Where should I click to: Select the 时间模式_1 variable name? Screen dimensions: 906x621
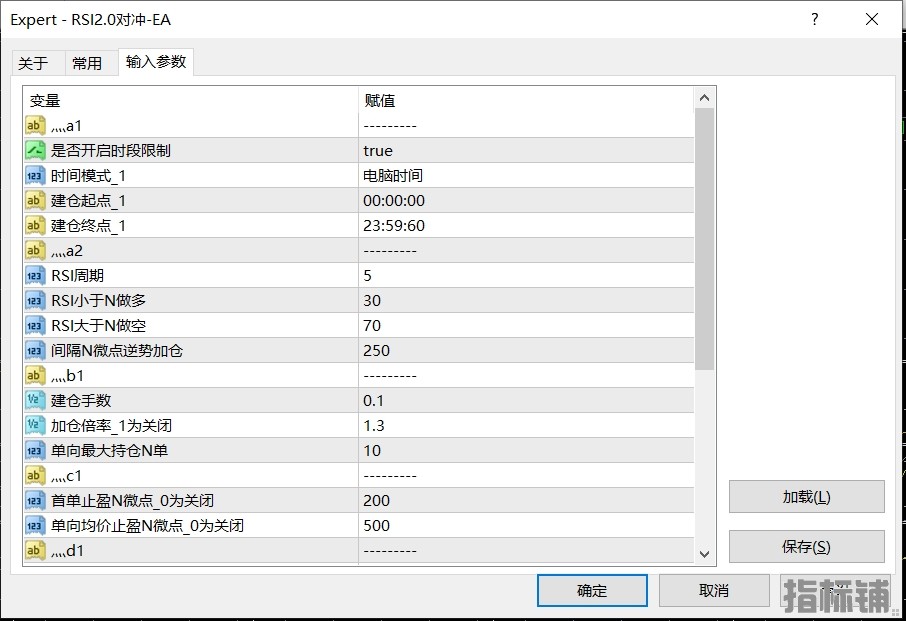pos(88,175)
